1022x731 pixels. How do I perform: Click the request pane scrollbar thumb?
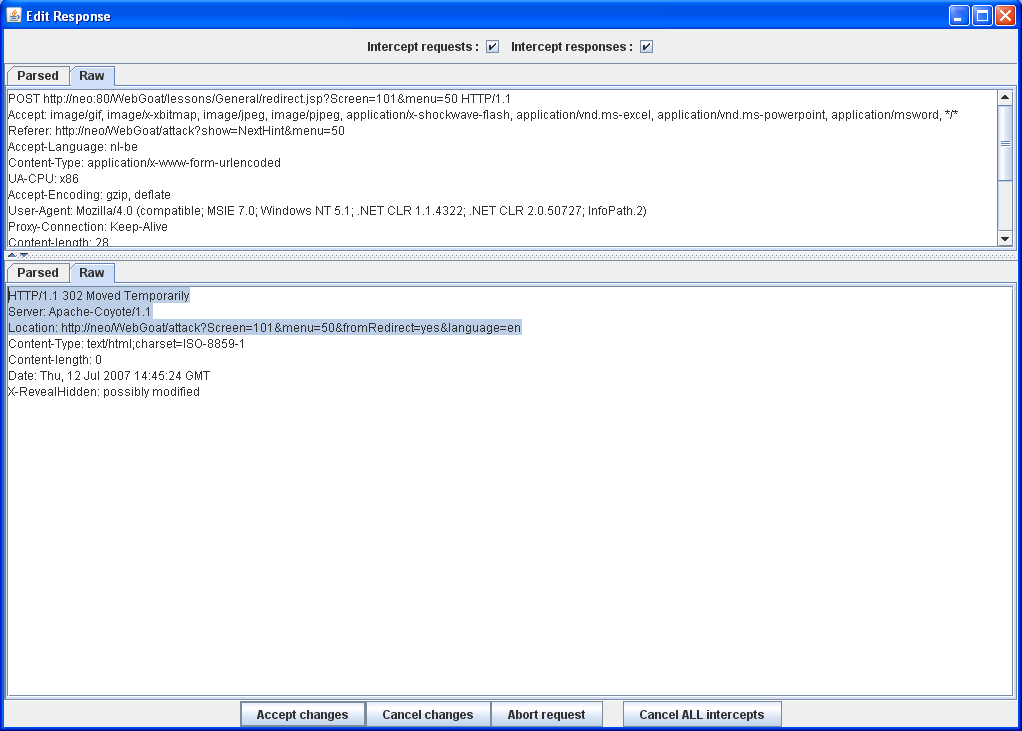(x=1005, y=144)
